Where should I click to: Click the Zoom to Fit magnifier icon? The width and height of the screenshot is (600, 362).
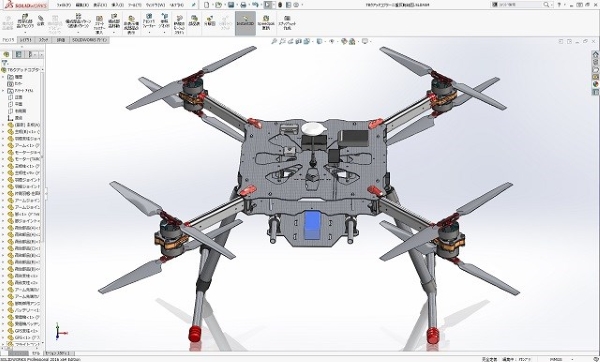(x=274, y=41)
